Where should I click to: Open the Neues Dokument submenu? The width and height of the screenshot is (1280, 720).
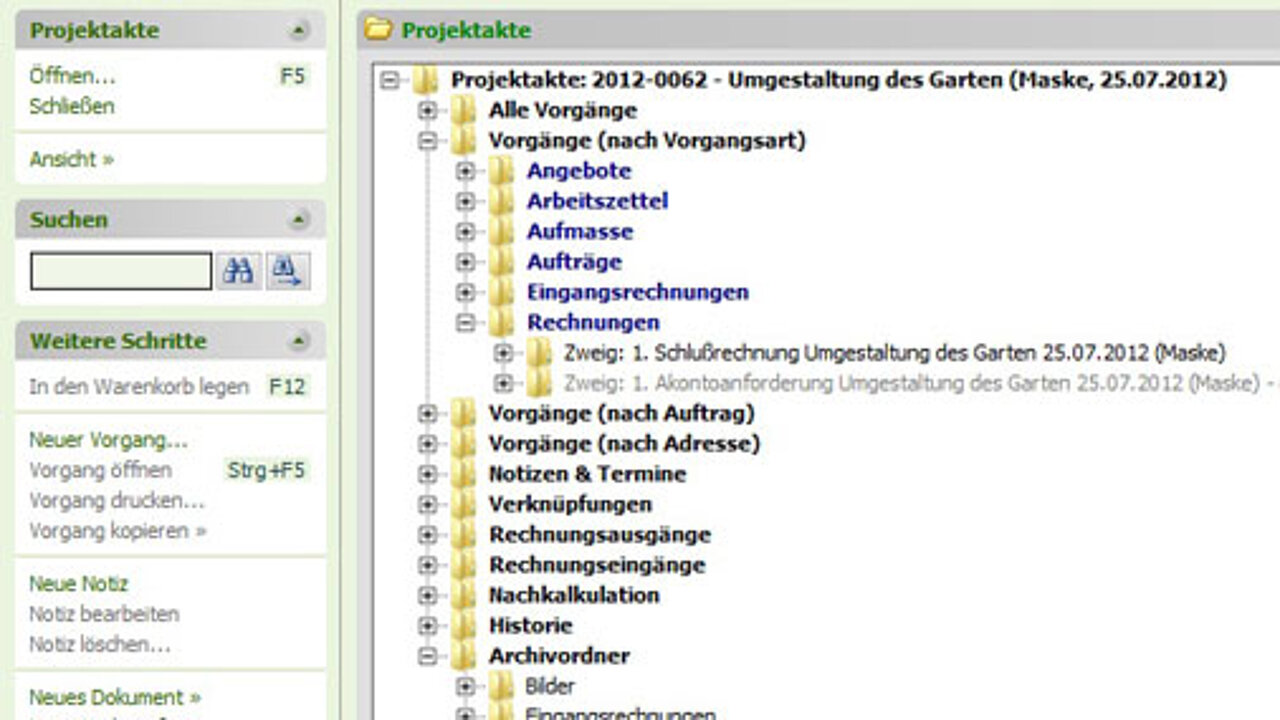(114, 697)
